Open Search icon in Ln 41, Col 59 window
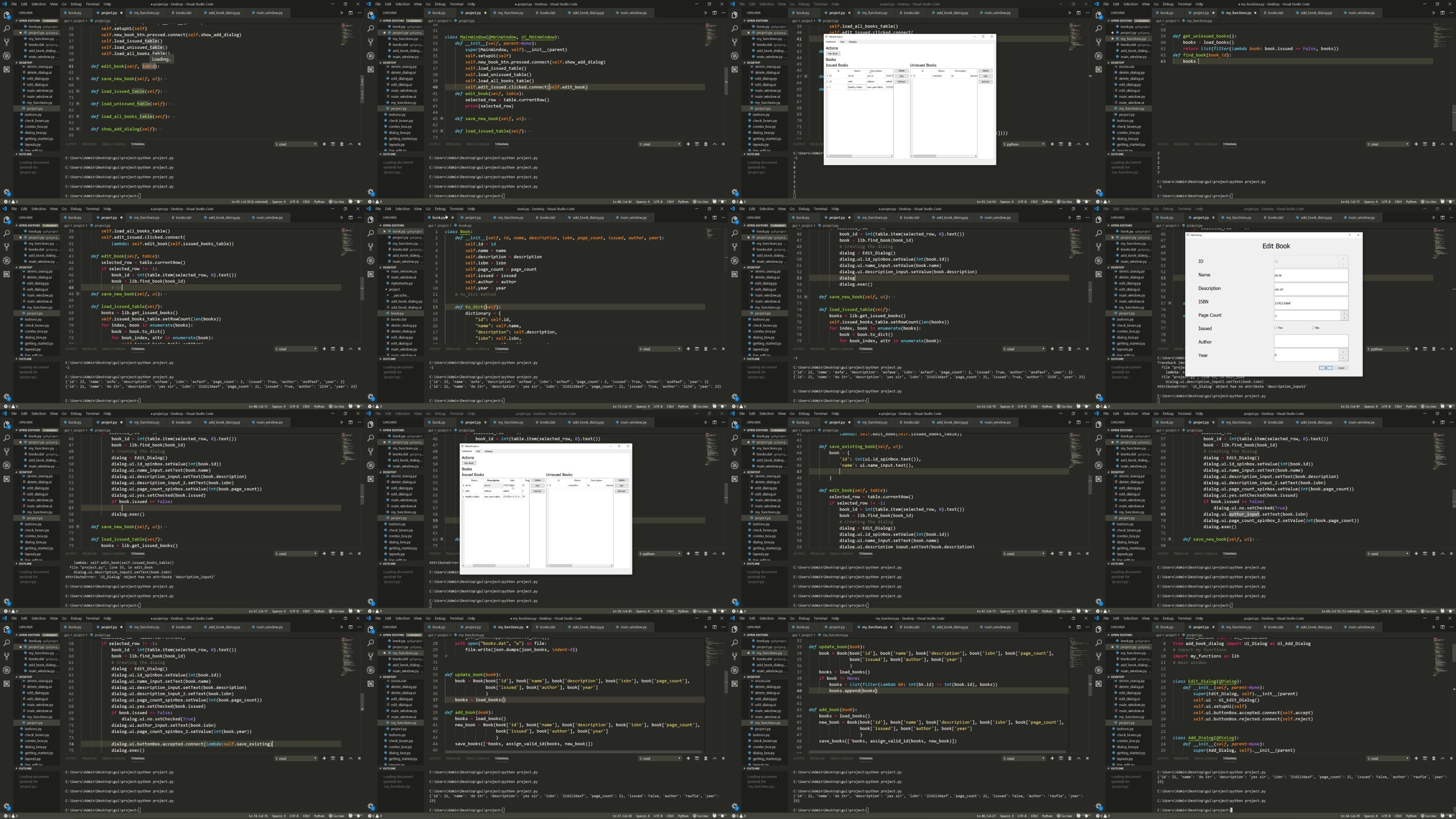The height and width of the screenshot is (819, 1456). [735, 28]
